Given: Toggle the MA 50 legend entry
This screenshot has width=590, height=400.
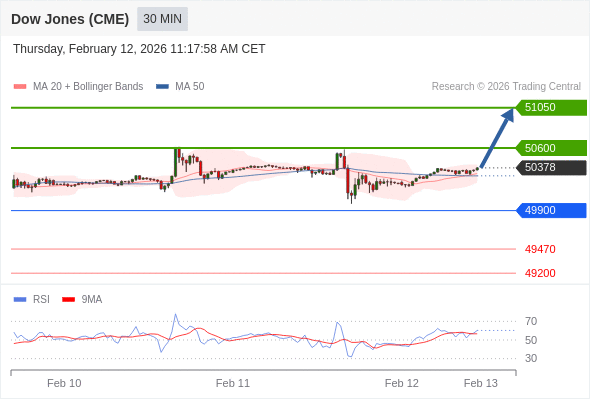Looking at the screenshot, I should pos(180,87).
